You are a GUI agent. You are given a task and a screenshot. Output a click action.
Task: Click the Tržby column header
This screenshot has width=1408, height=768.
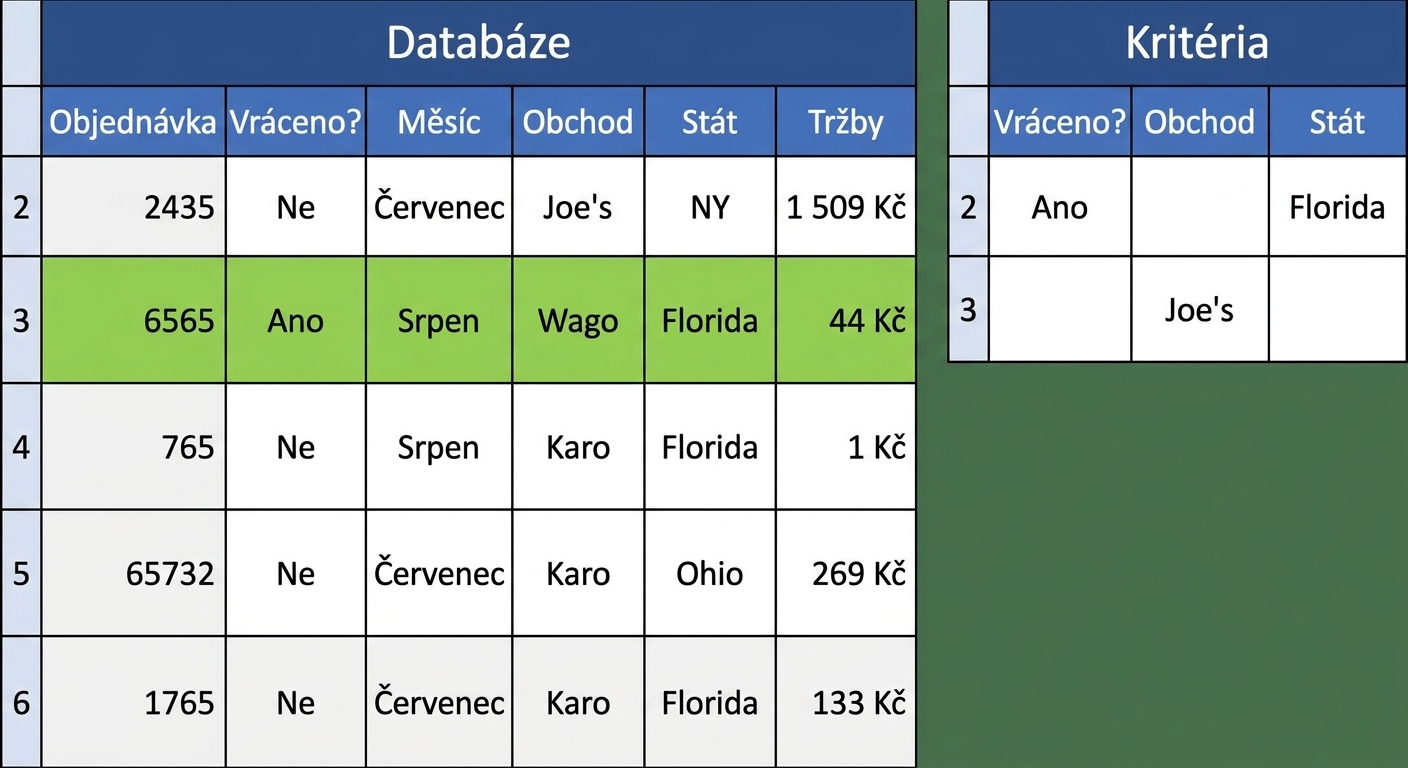[x=846, y=122]
